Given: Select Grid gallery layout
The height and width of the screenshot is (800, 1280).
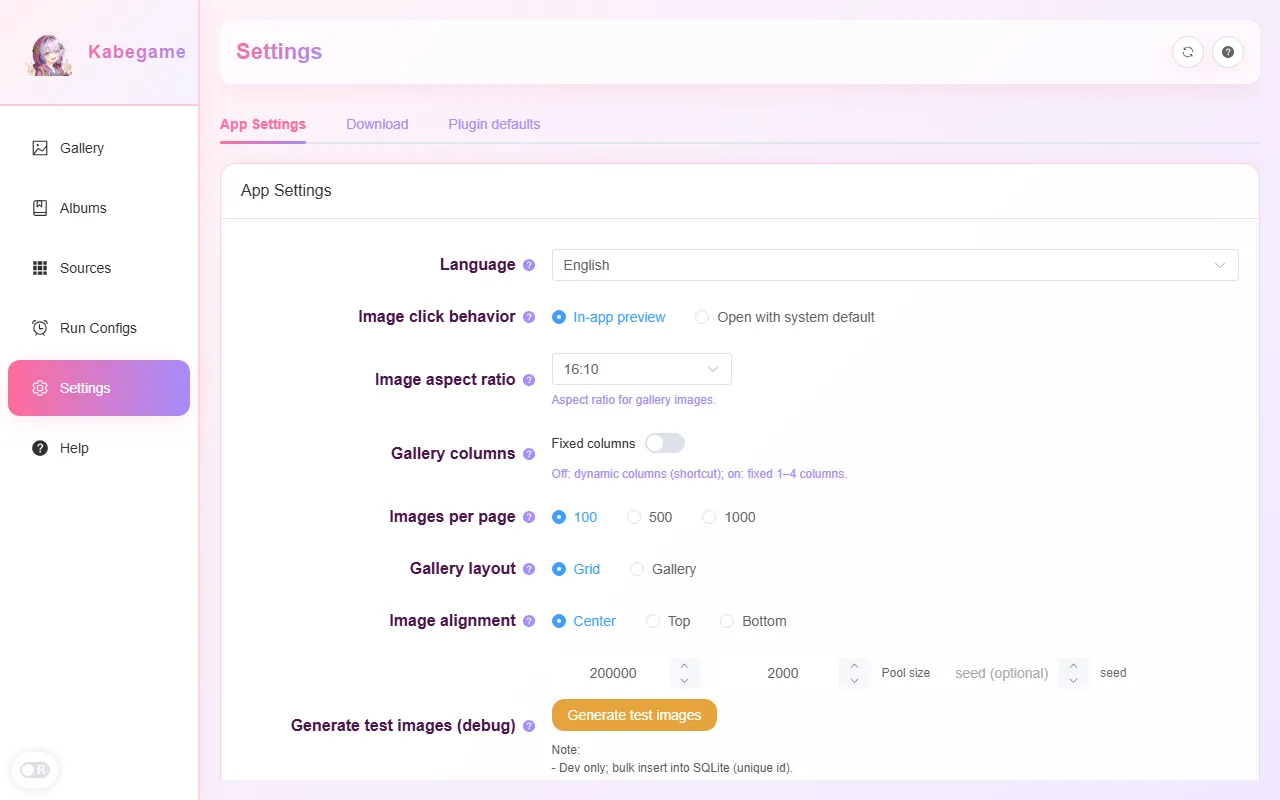Looking at the screenshot, I should pyautogui.click(x=576, y=569).
